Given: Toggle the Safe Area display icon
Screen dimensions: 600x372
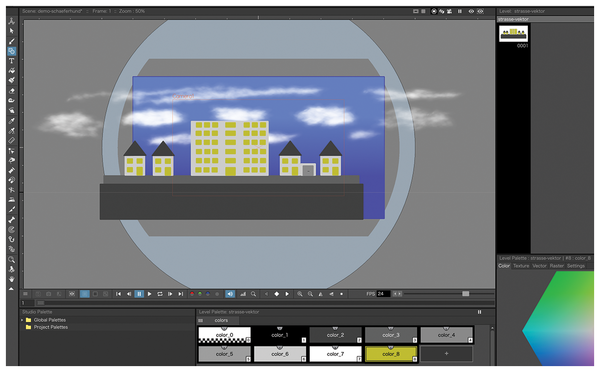Looking at the screenshot, I should (x=416, y=11).
